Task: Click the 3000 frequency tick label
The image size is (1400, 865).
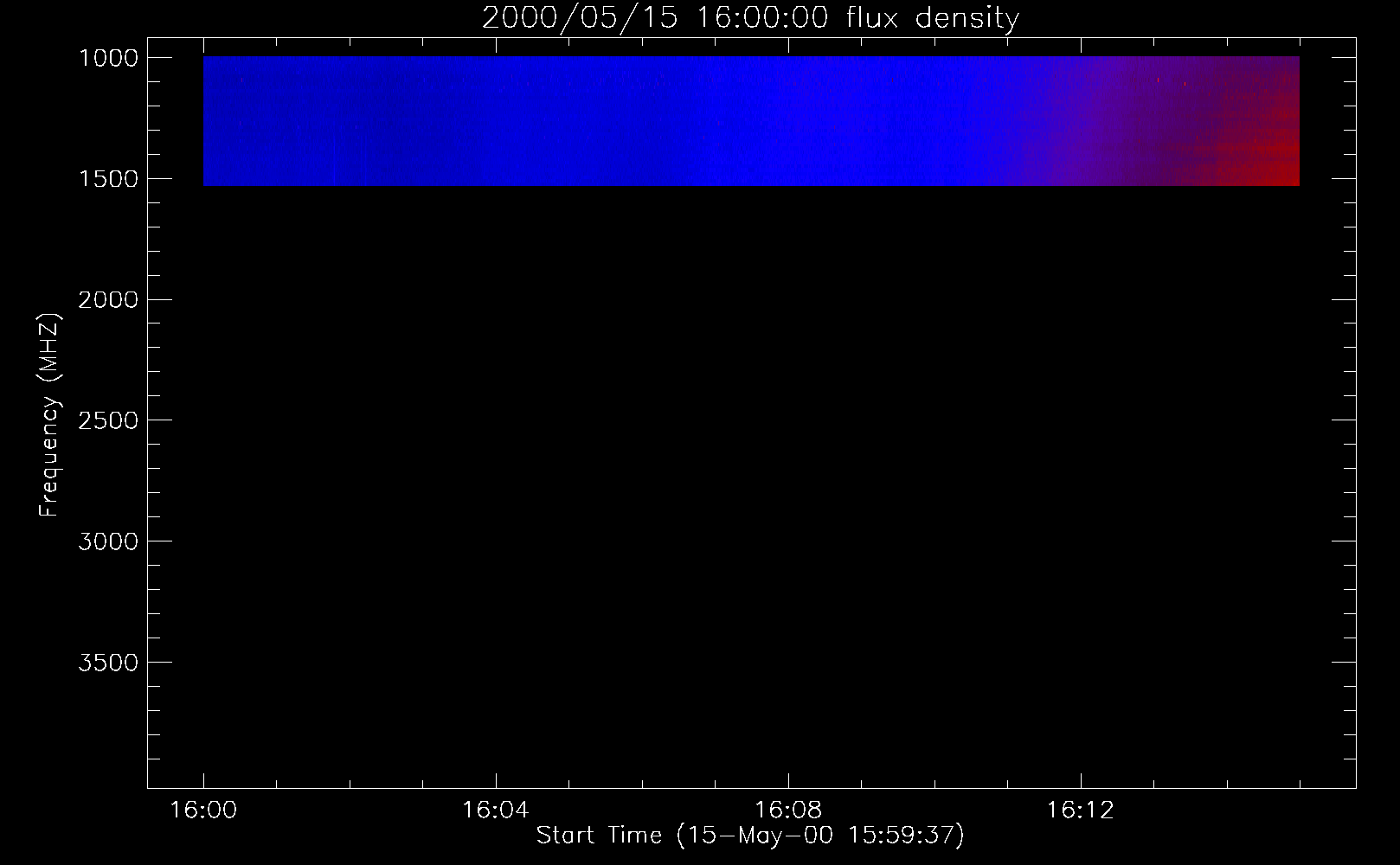Action: coord(108,541)
